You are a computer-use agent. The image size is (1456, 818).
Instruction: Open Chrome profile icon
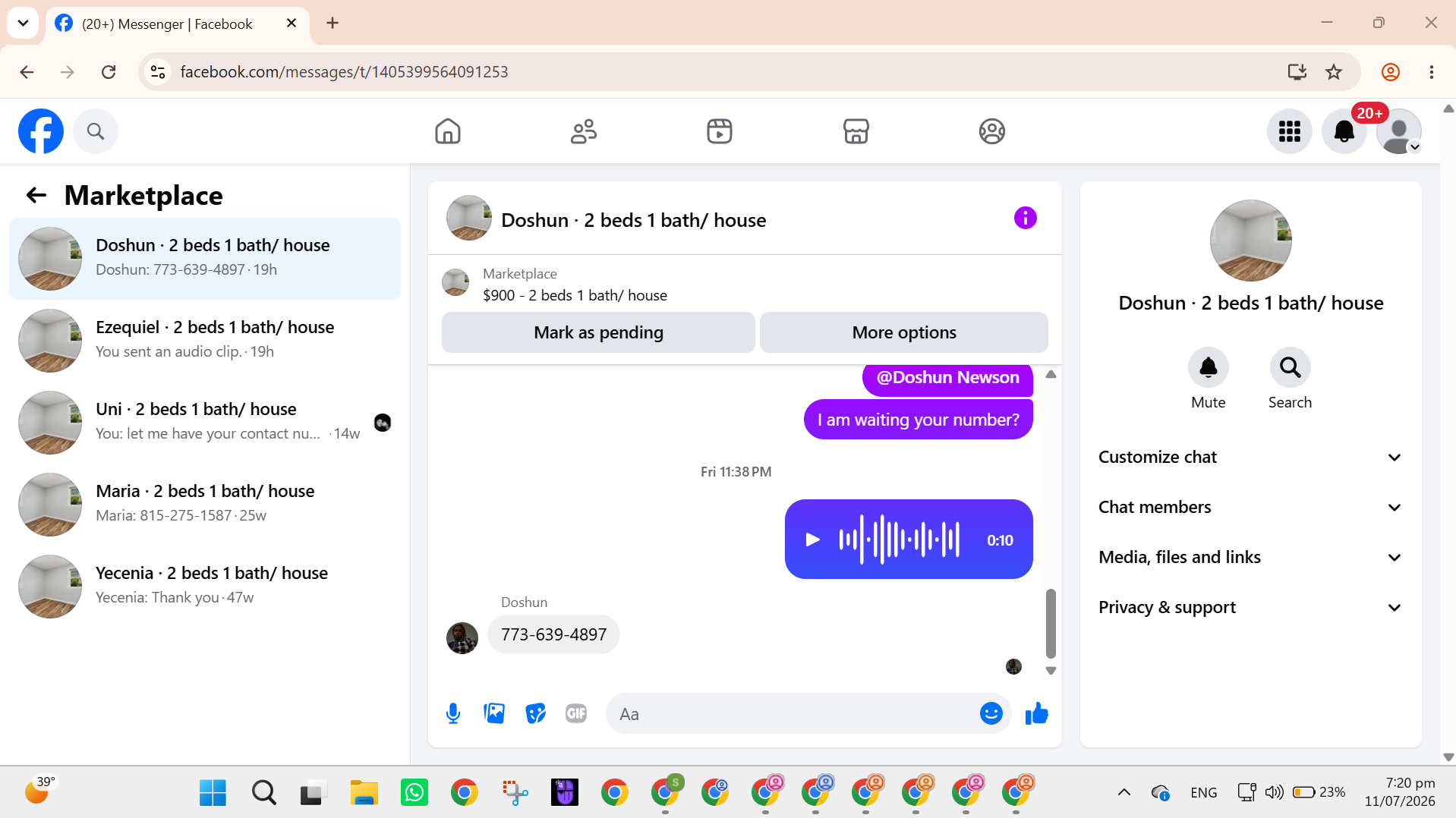(1391, 71)
